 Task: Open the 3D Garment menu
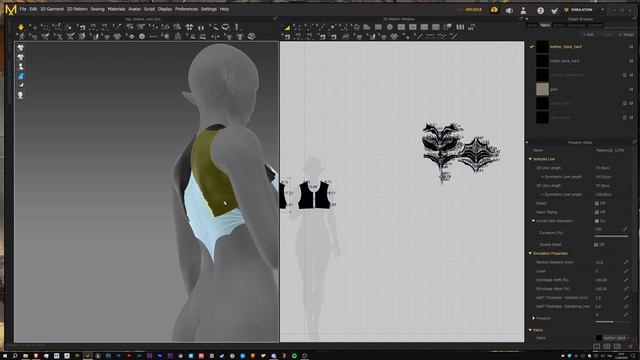(52, 9)
